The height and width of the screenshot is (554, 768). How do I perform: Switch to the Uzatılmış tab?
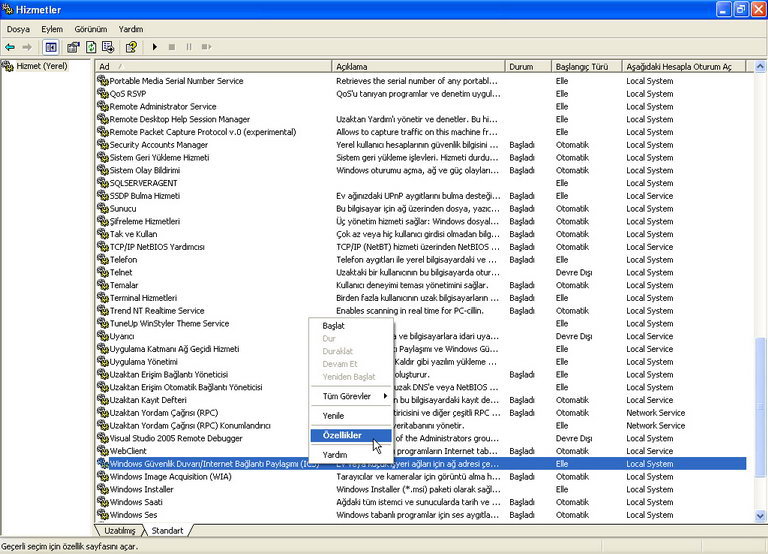120,530
